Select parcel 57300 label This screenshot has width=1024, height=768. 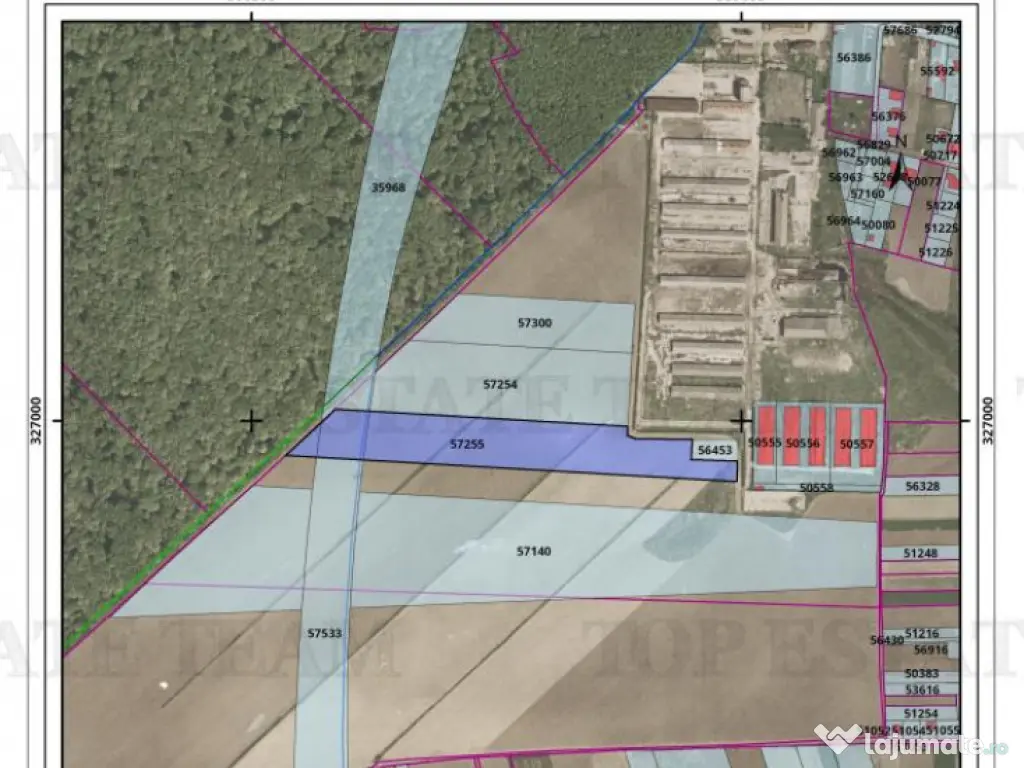(535, 323)
